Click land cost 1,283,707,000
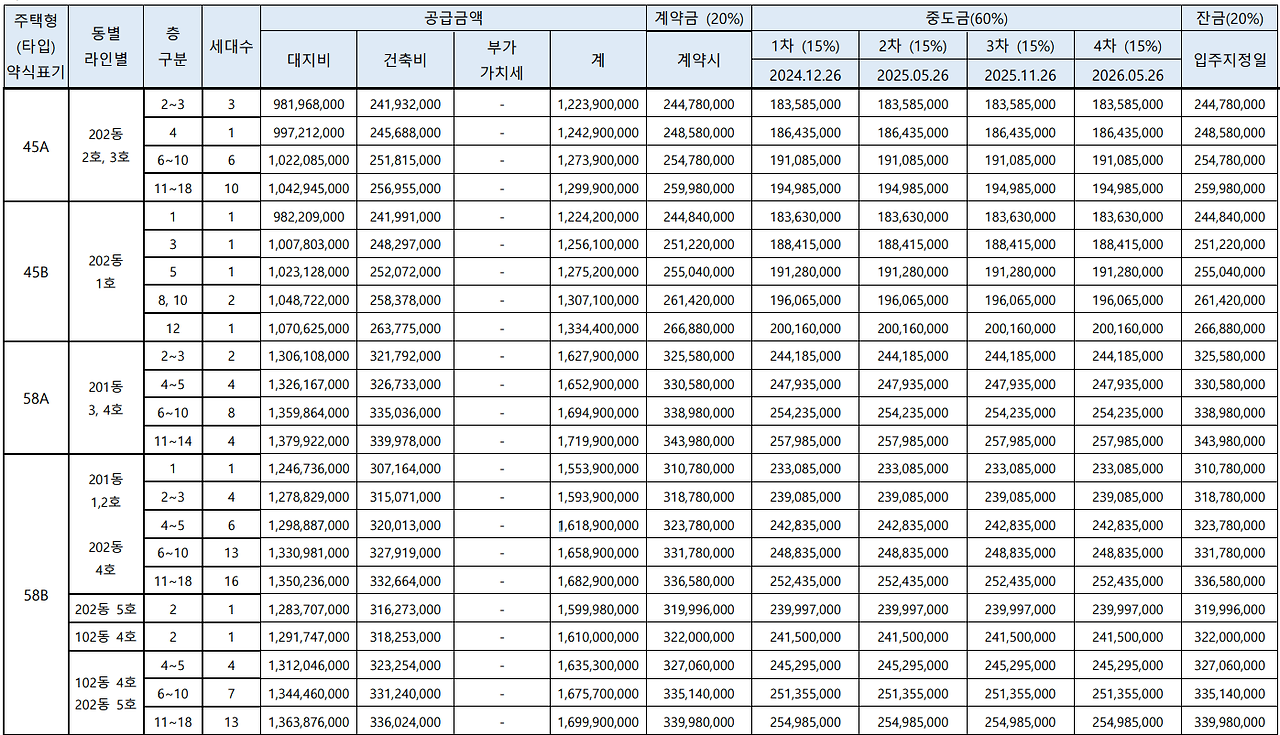 (309, 608)
